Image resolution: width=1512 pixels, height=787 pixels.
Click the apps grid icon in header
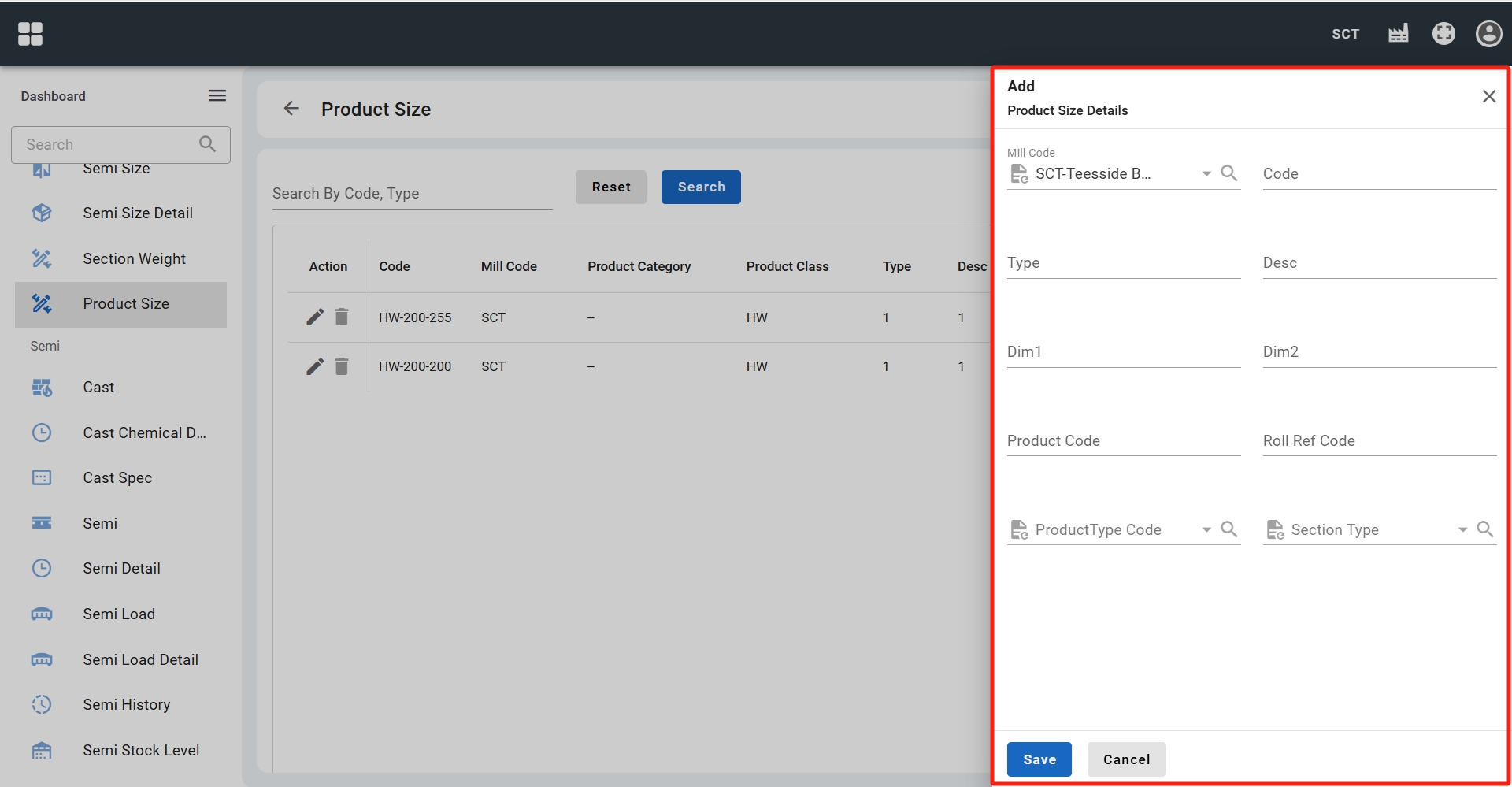[30, 34]
